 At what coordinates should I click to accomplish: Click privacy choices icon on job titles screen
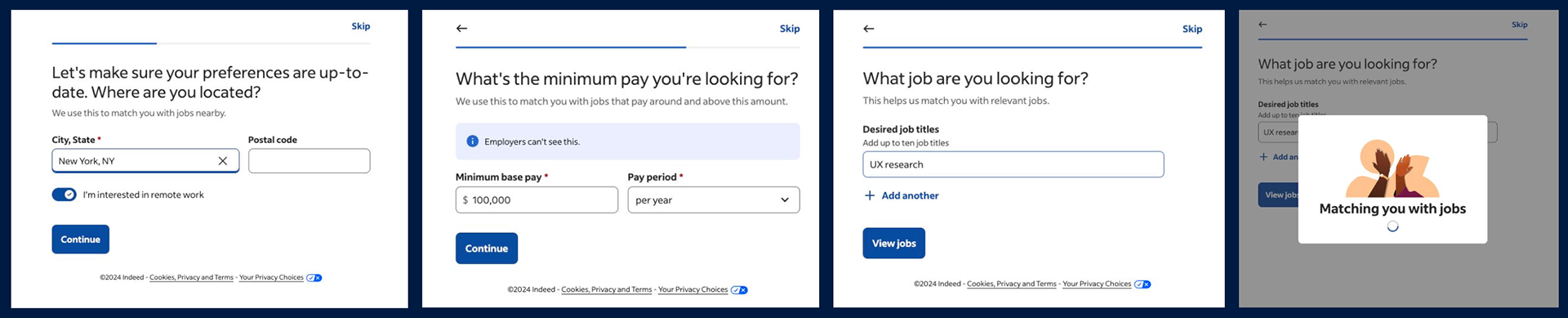coord(1143,284)
